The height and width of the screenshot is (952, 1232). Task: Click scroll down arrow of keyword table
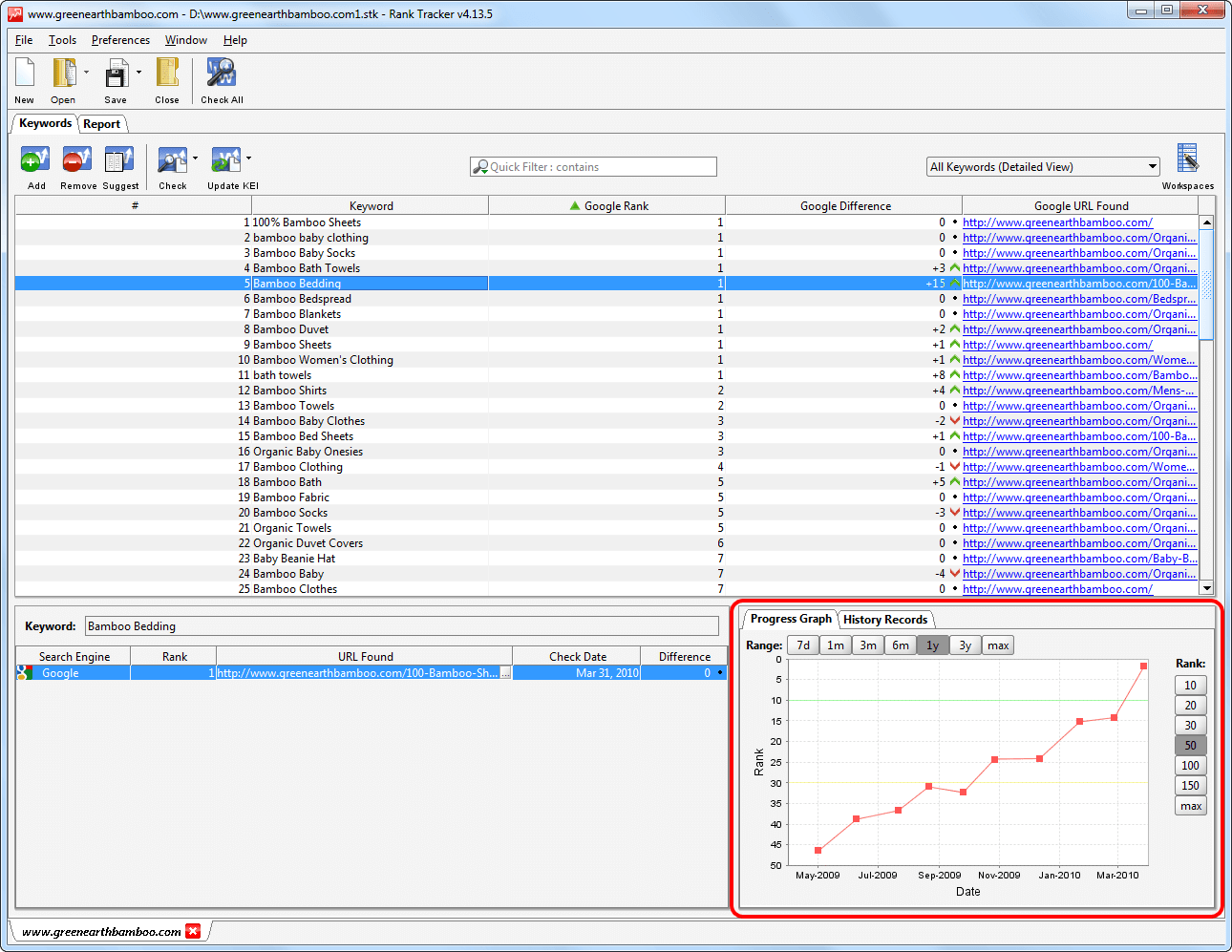click(x=1207, y=588)
